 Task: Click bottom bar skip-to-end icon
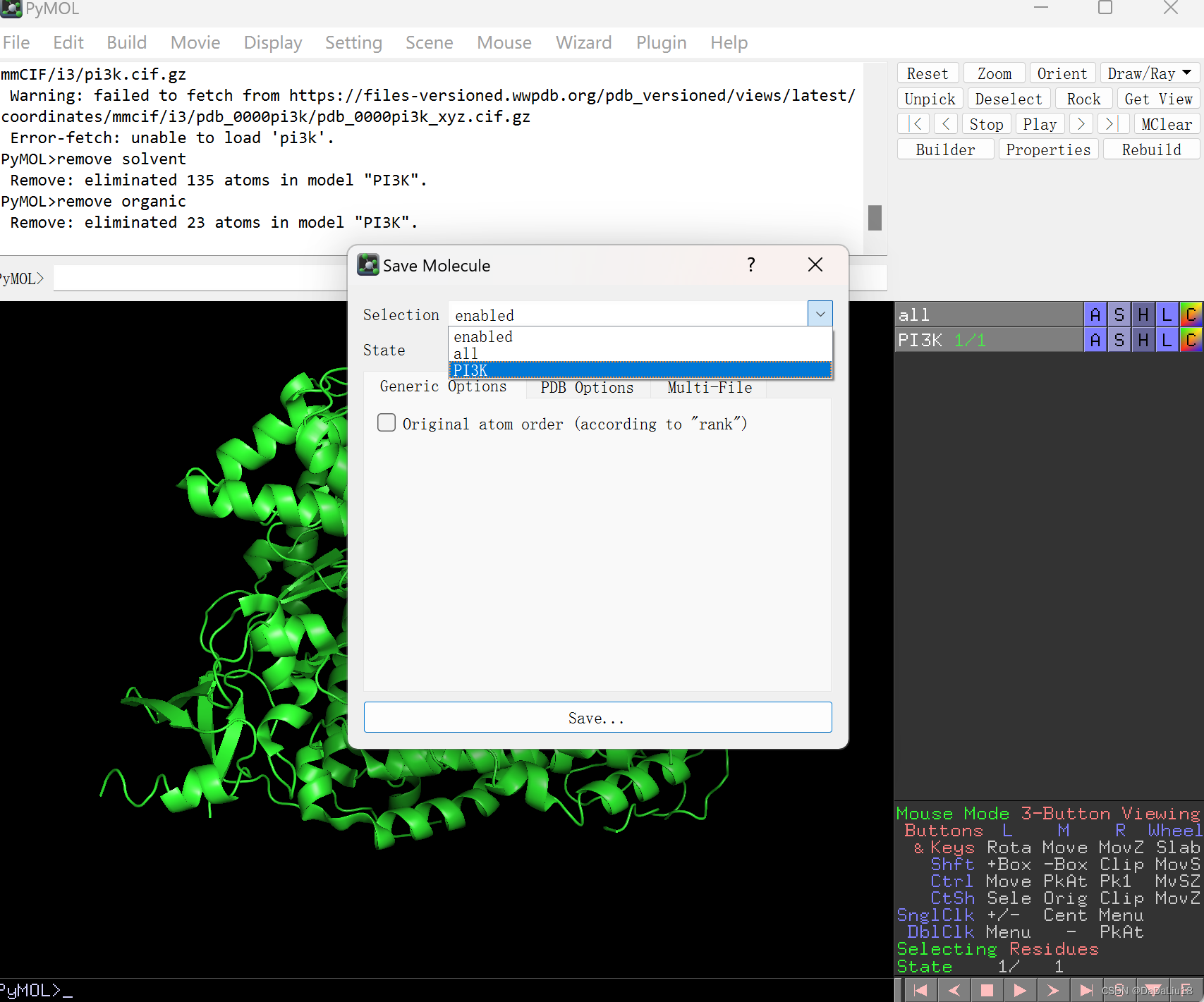[x=1086, y=991]
